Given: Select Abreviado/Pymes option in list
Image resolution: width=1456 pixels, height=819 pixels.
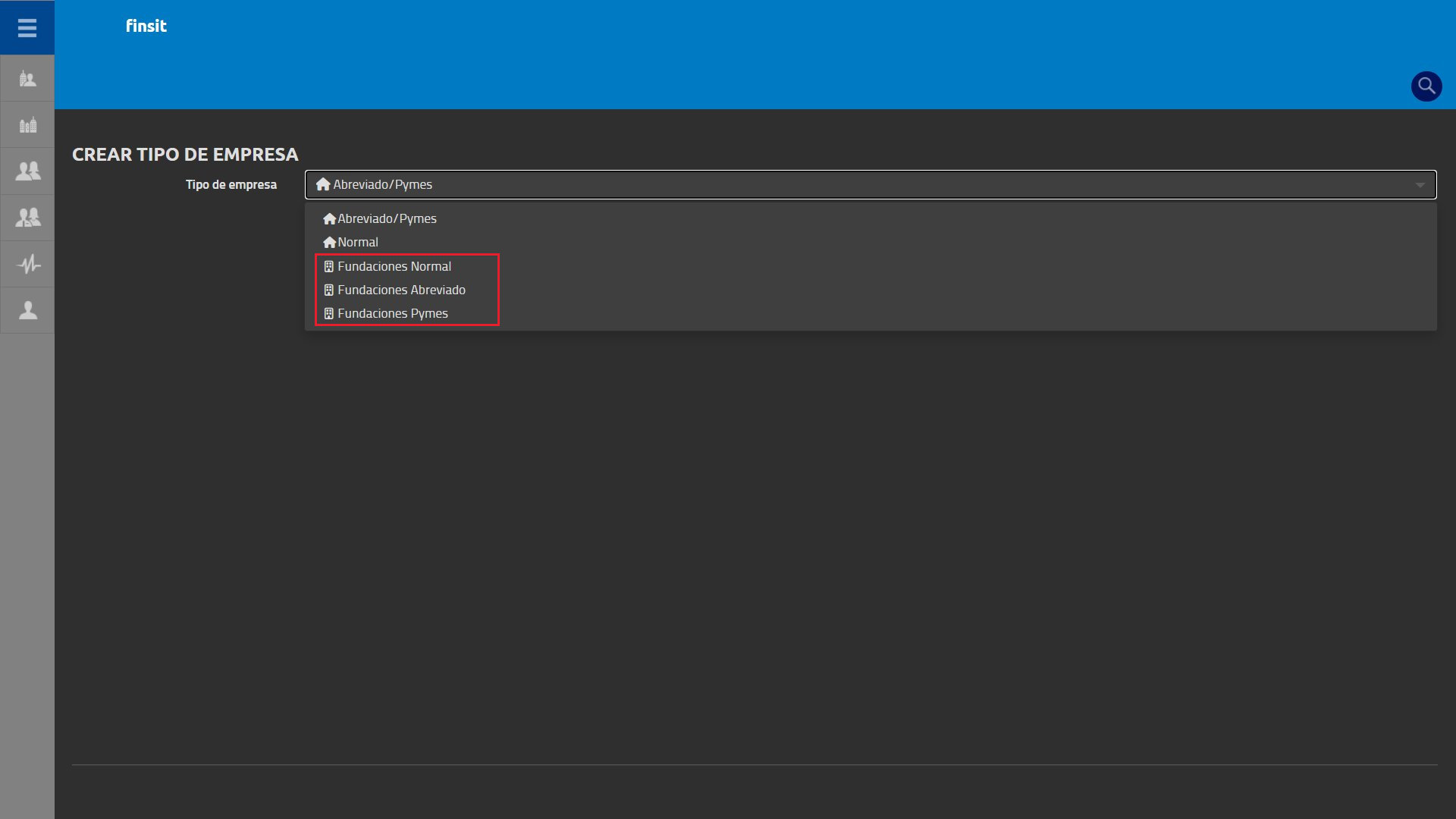Looking at the screenshot, I should click(x=871, y=218).
